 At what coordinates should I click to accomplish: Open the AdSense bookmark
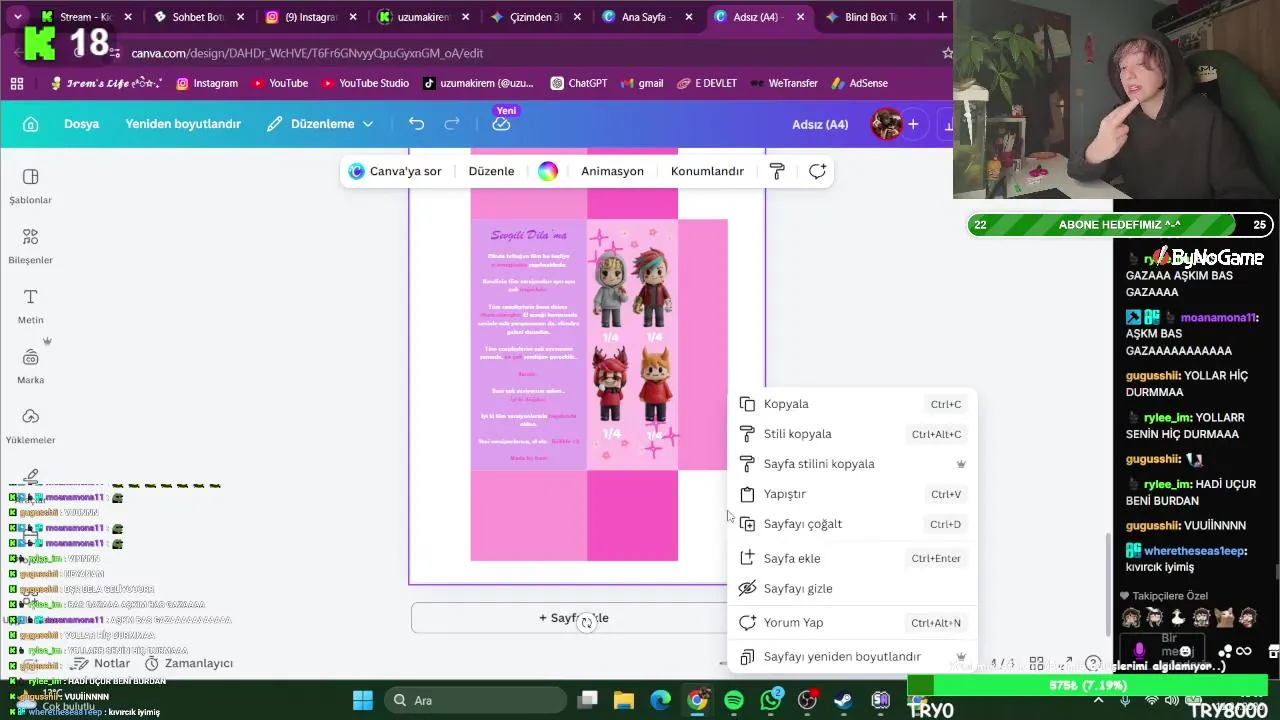coord(859,83)
